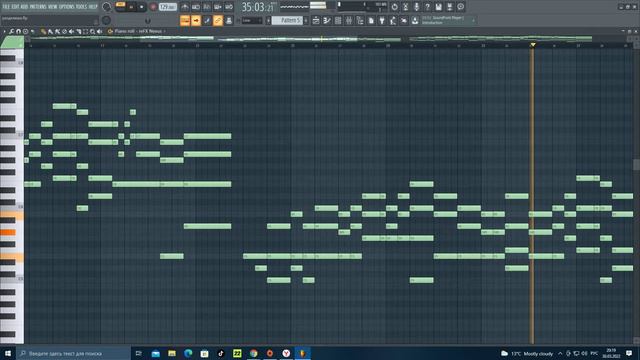This screenshot has height=360, width=640.
Task: Open the EDIT menu
Action: (x=15, y=7)
